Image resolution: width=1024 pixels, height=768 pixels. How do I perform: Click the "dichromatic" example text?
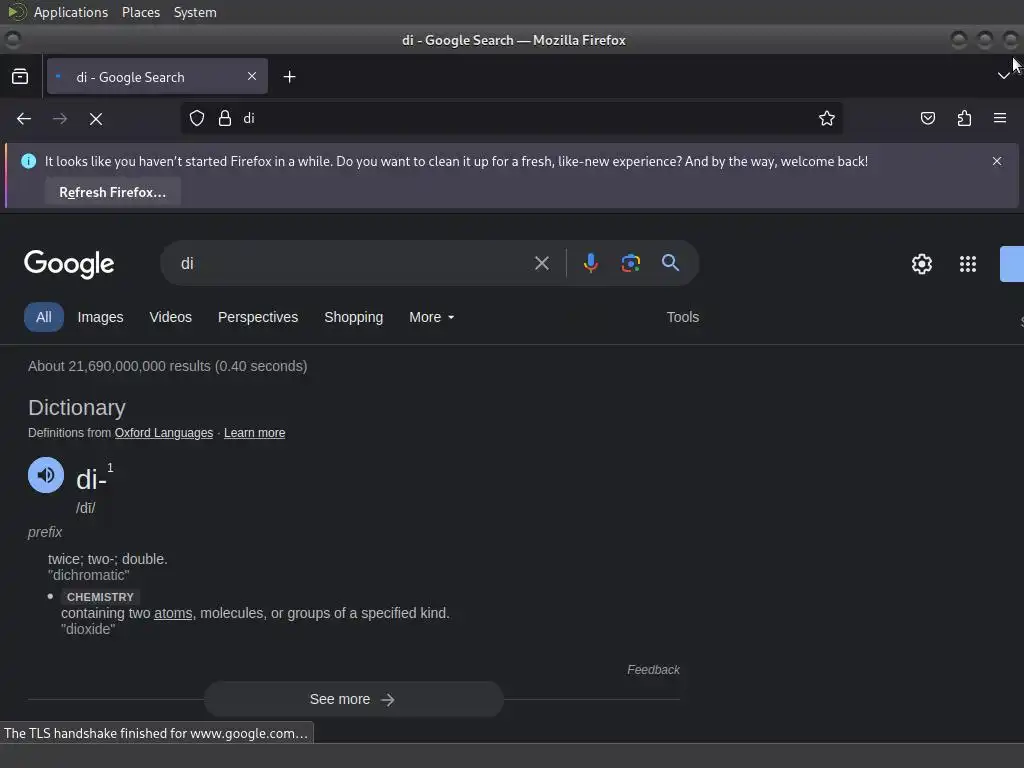click(x=89, y=575)
